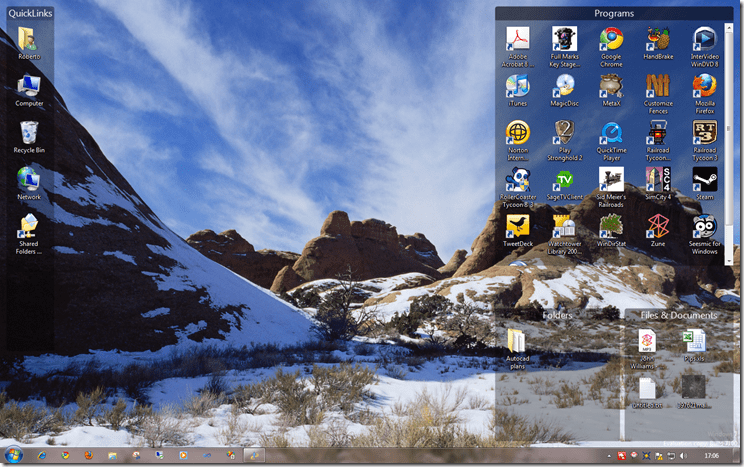The height and width of the screenshot is (467, 744).
Task: Click the QuickTime Player icon
Action: click(x=611, y=133)
